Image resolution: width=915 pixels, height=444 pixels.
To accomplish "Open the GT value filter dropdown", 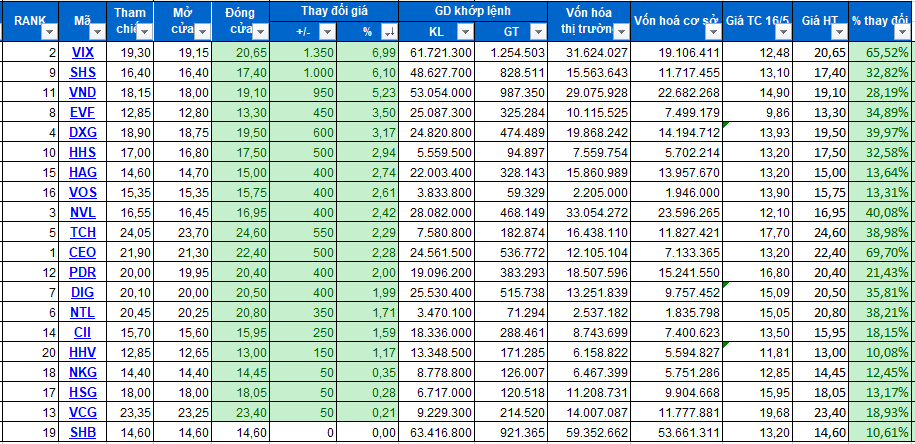I will click(537, 32).
